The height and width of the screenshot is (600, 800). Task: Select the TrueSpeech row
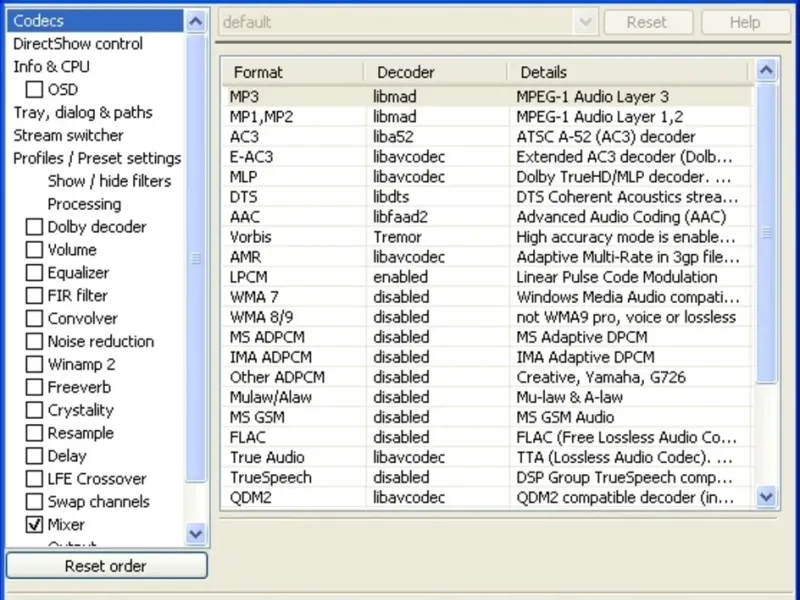487,477
